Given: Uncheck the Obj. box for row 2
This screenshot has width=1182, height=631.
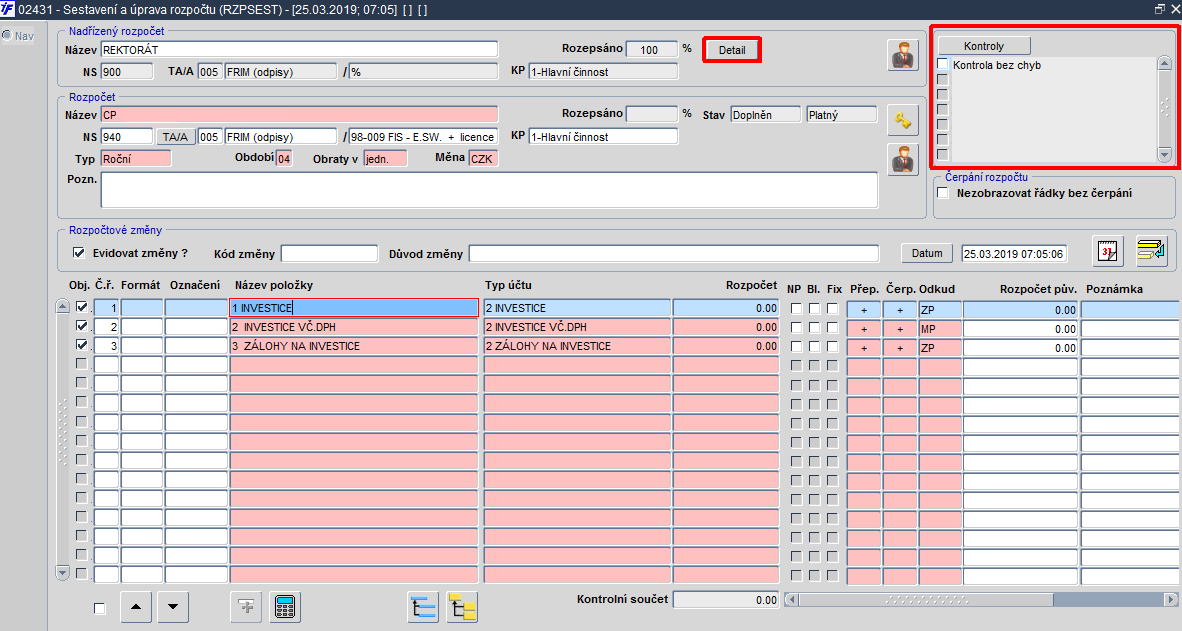Looking at the screenshot, I should pyautogui.click(x=81, y=326).
